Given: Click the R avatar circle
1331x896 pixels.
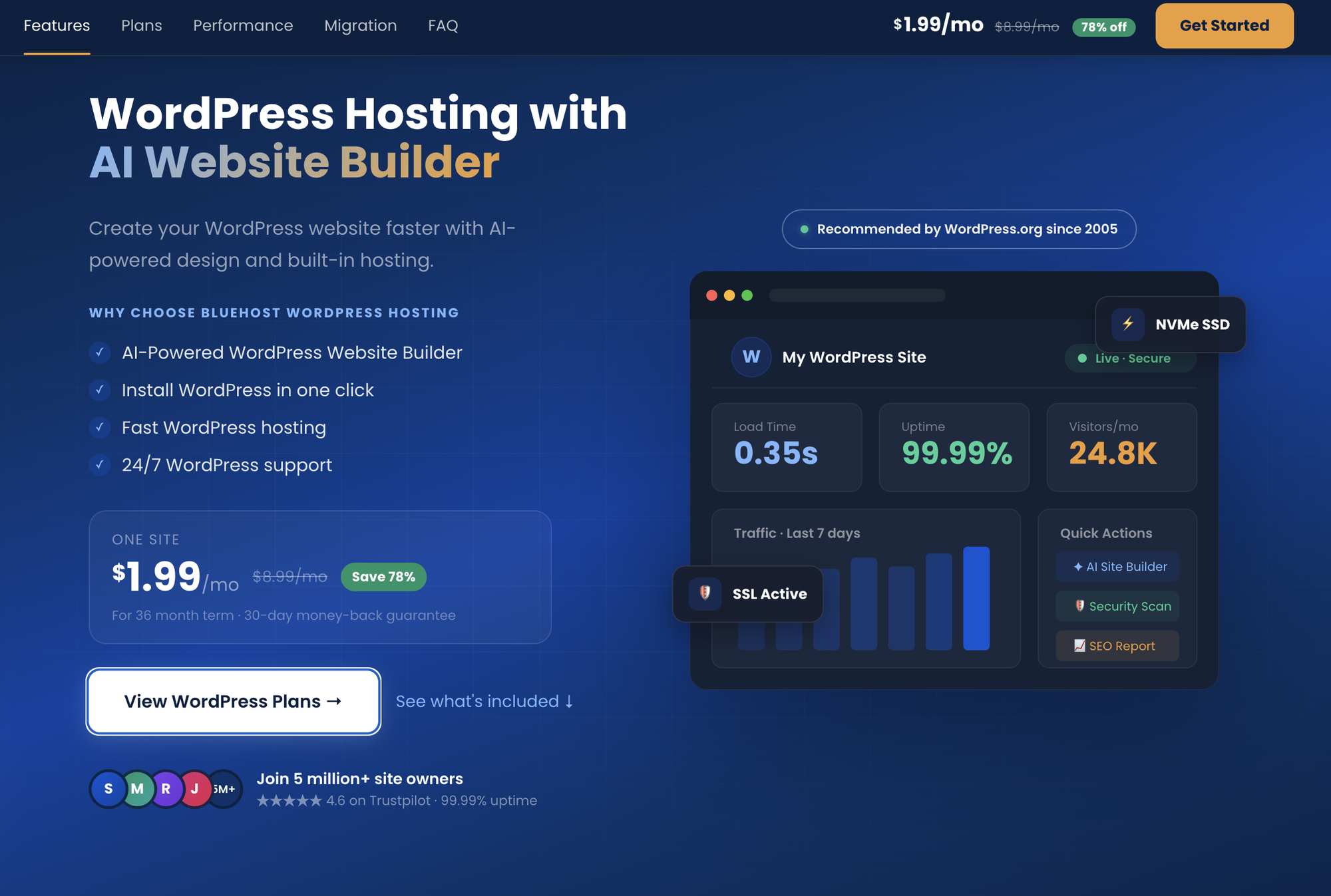Looking at the screenshot, I should [x=166, y=789].
